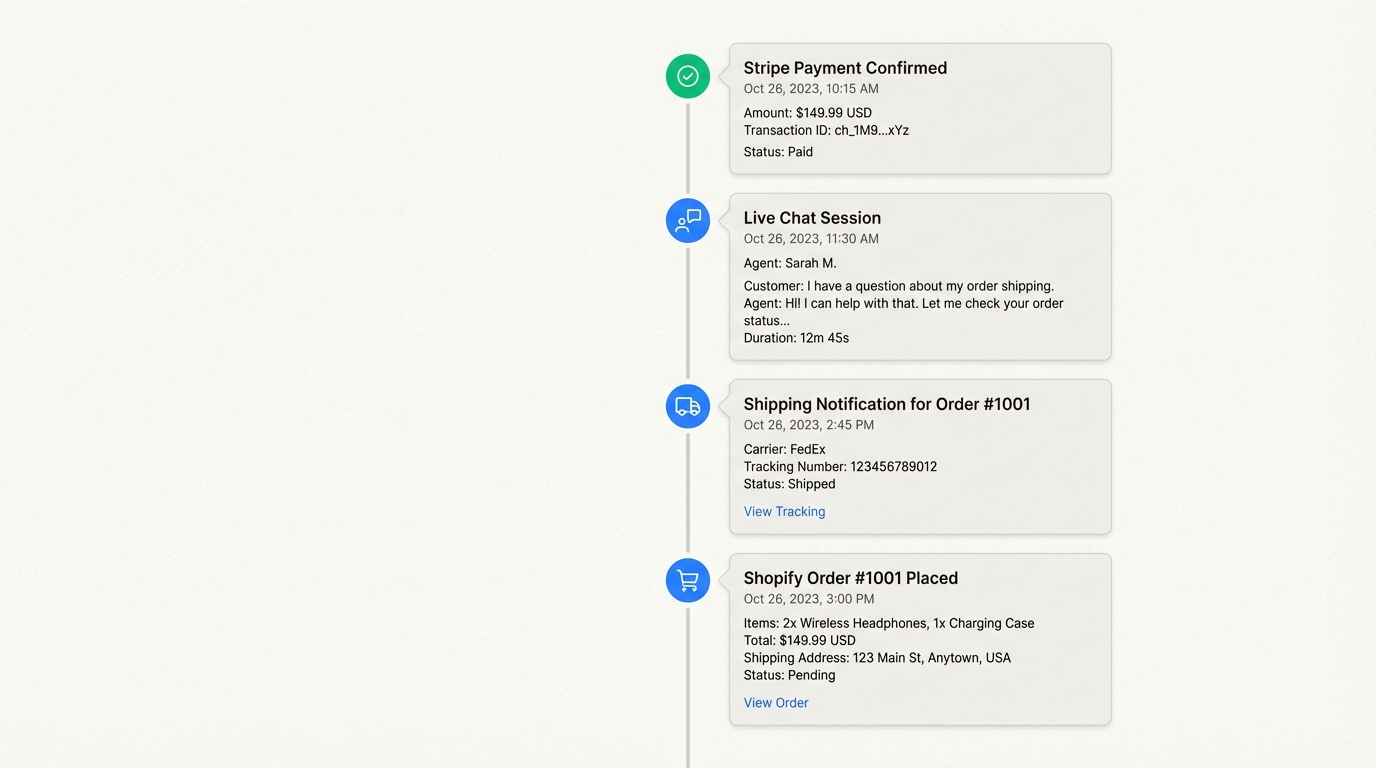Click the 3:00 PM order timestamp
Screen dimensions: 1376x768
click(x=808, y=599)
